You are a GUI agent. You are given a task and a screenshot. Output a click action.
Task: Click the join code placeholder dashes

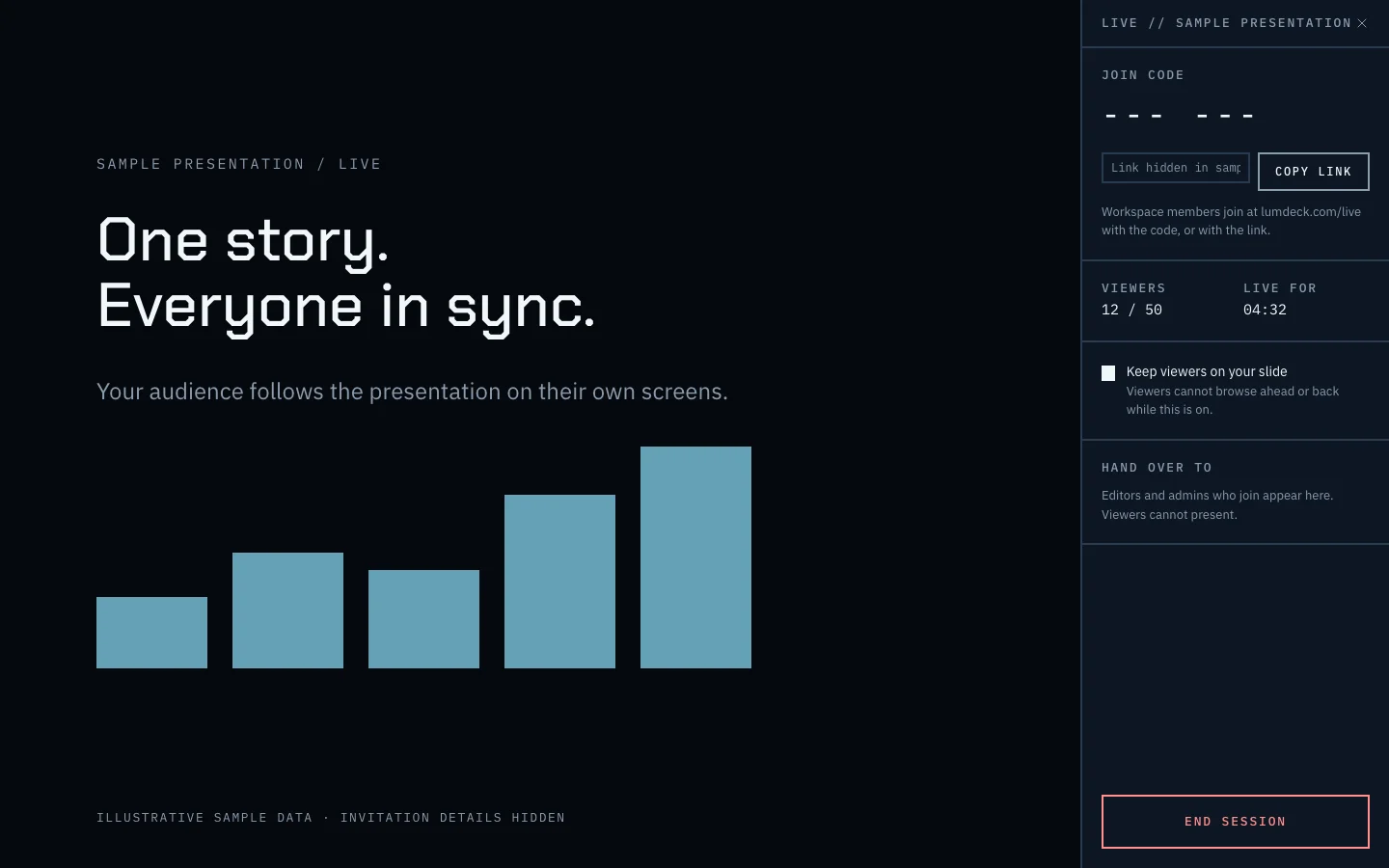(1179, 116)
